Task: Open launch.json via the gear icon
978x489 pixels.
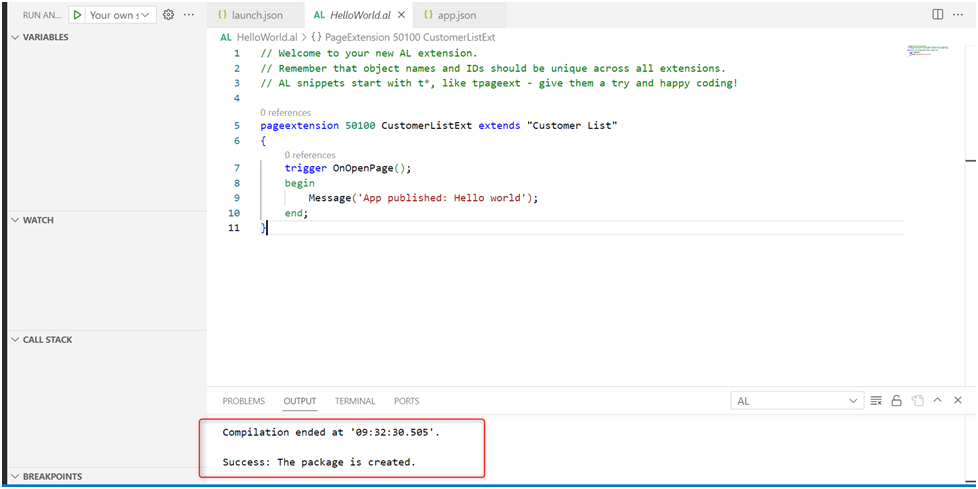Action: click(168, 15)
